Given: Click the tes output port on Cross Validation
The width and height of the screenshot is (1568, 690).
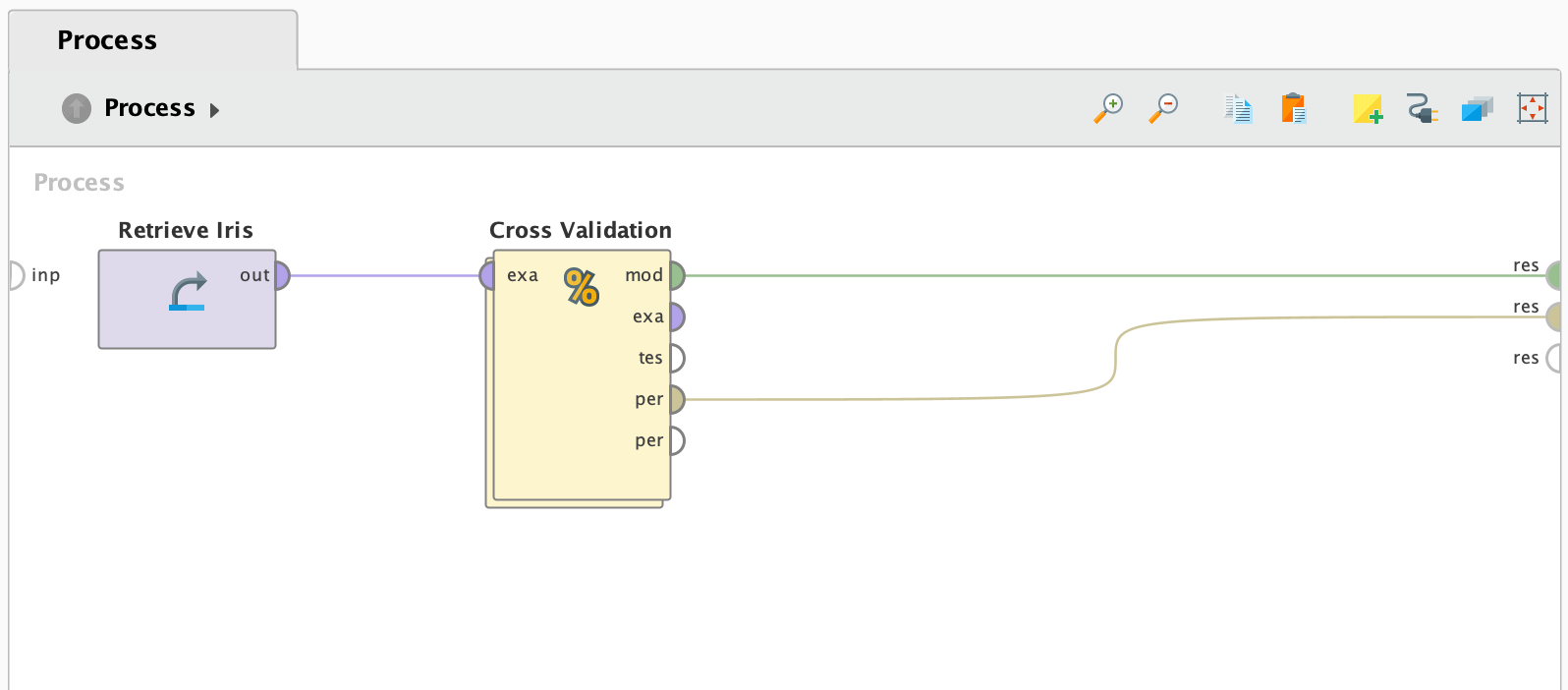Looking at the screenshot, I should [677, 358].
